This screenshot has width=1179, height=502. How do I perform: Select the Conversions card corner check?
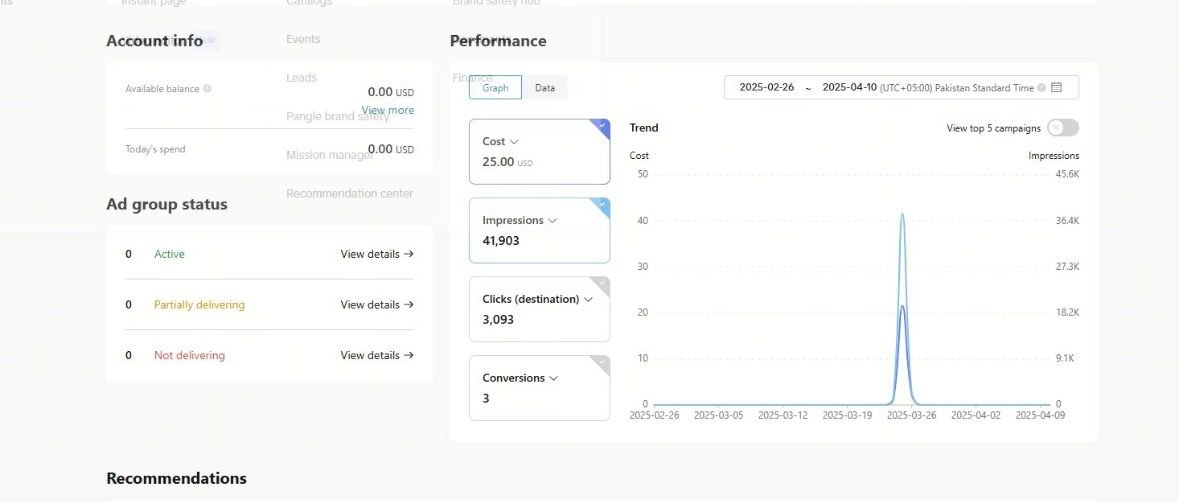(601, 362)
